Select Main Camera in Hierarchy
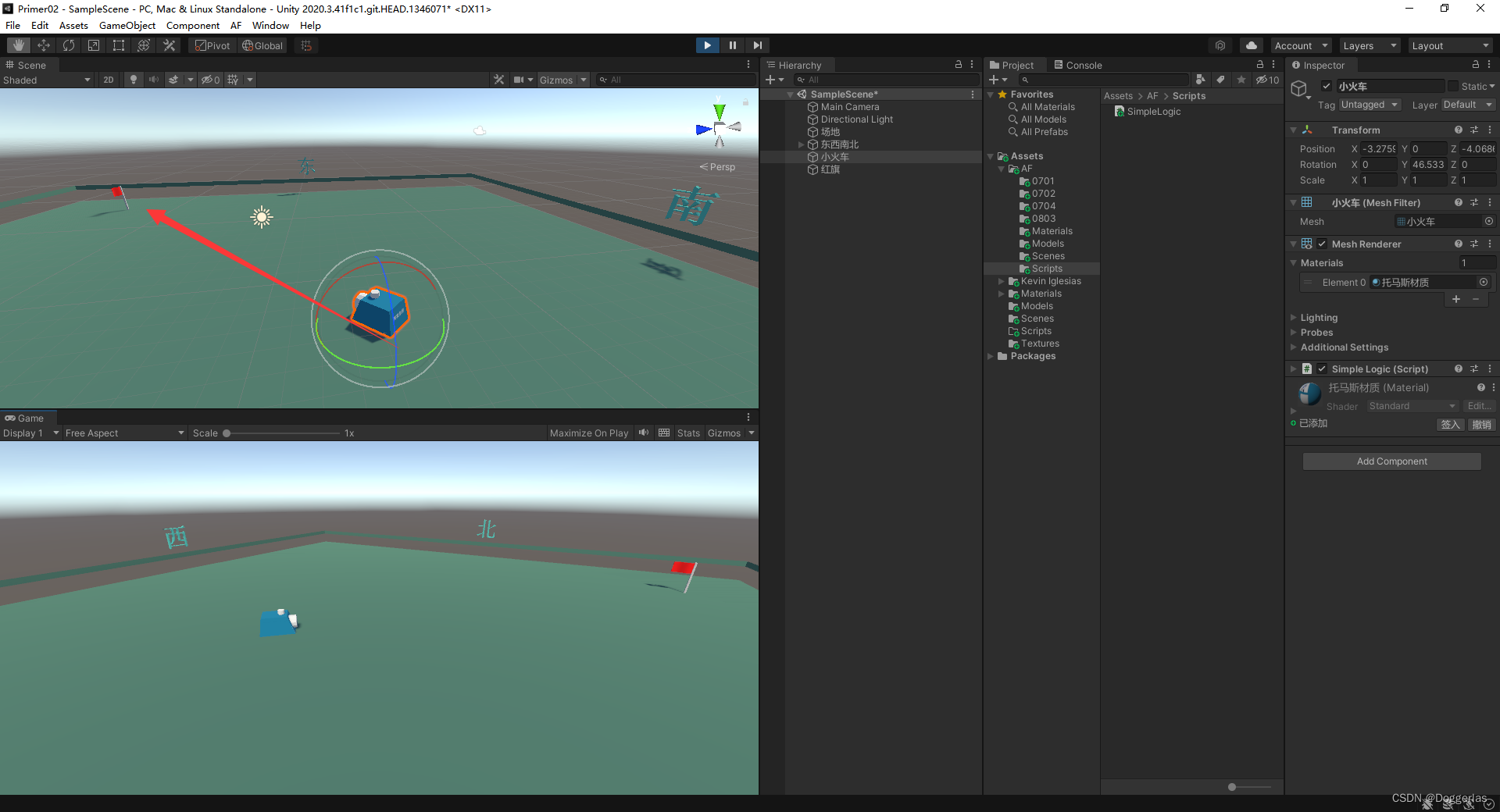Screen dimensions: 1500x812 (850, 107)
